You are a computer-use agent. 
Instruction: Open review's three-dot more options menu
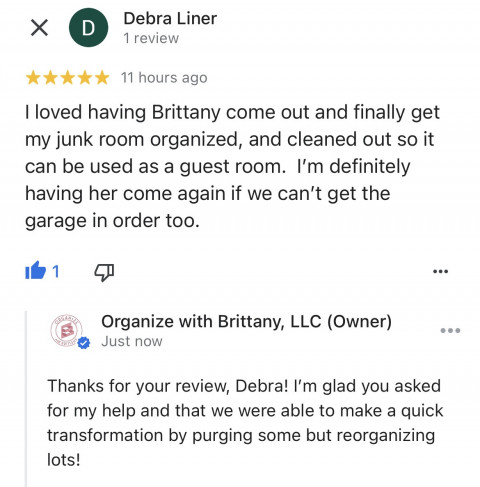click(x=440, y=271)
